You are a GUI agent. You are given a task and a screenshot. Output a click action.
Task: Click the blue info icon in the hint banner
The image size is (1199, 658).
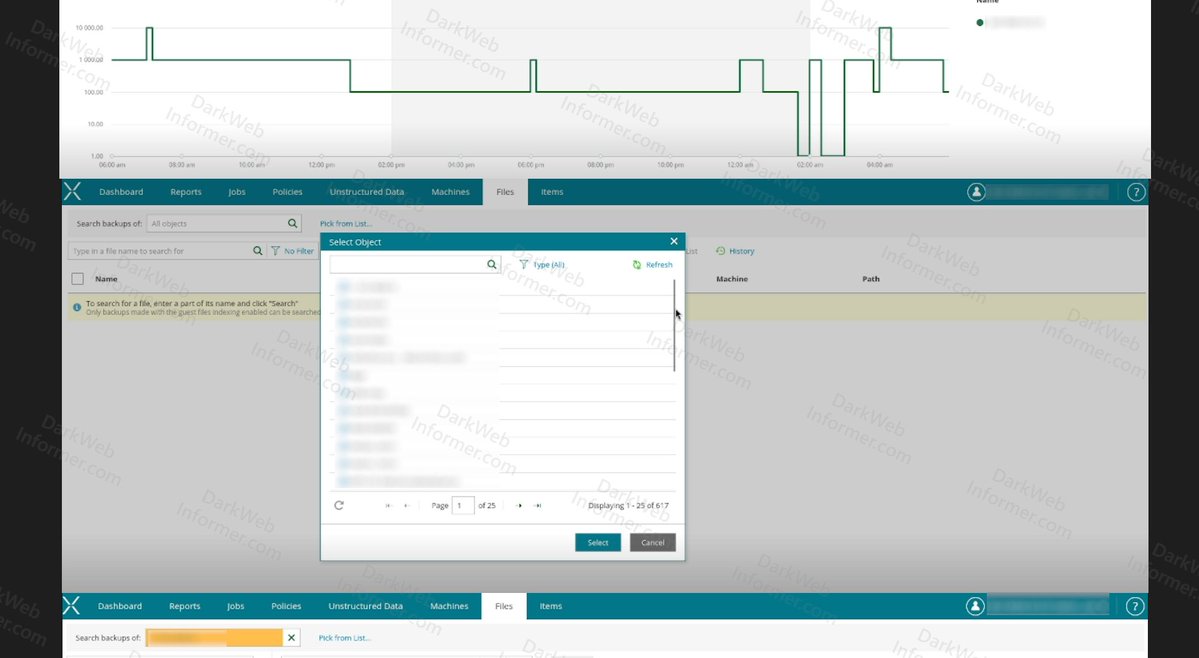(x=76, y=307)
